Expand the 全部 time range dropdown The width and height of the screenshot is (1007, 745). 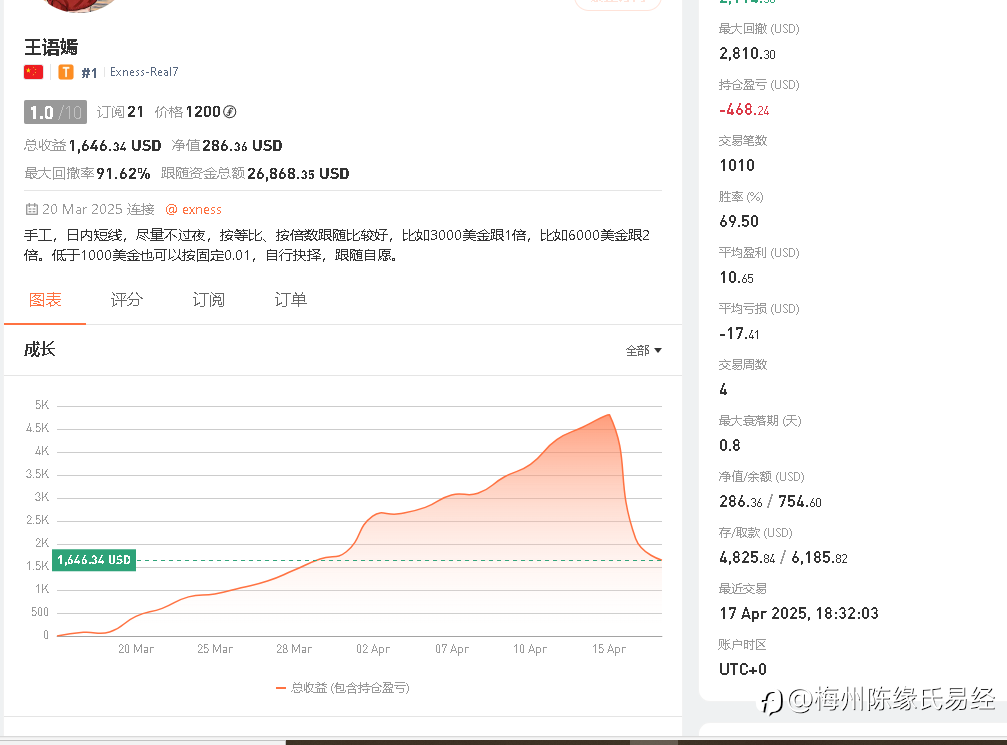pyautogui.click(x=644, y=351)
